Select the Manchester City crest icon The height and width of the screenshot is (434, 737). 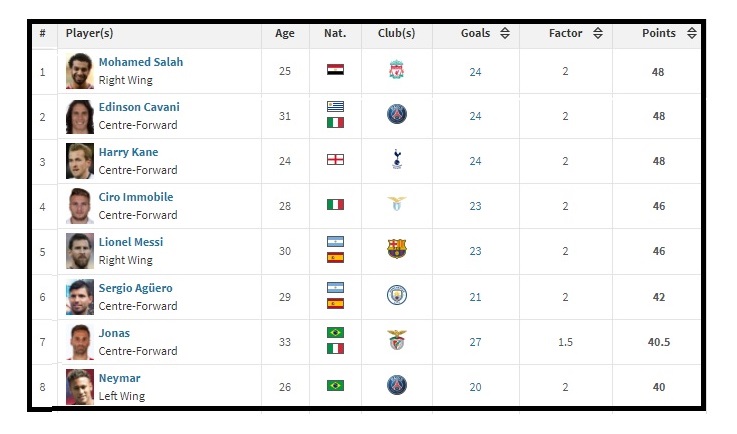397,295
